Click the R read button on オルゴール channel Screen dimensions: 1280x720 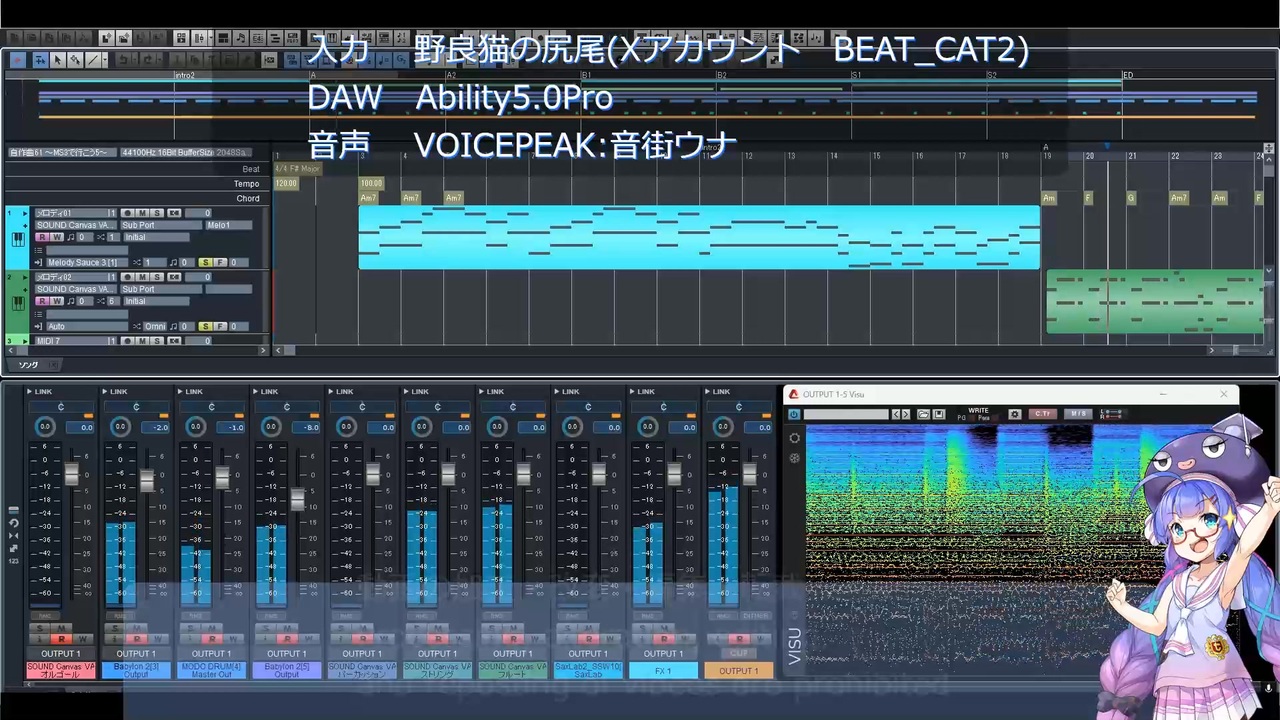[x=61, y=639]
